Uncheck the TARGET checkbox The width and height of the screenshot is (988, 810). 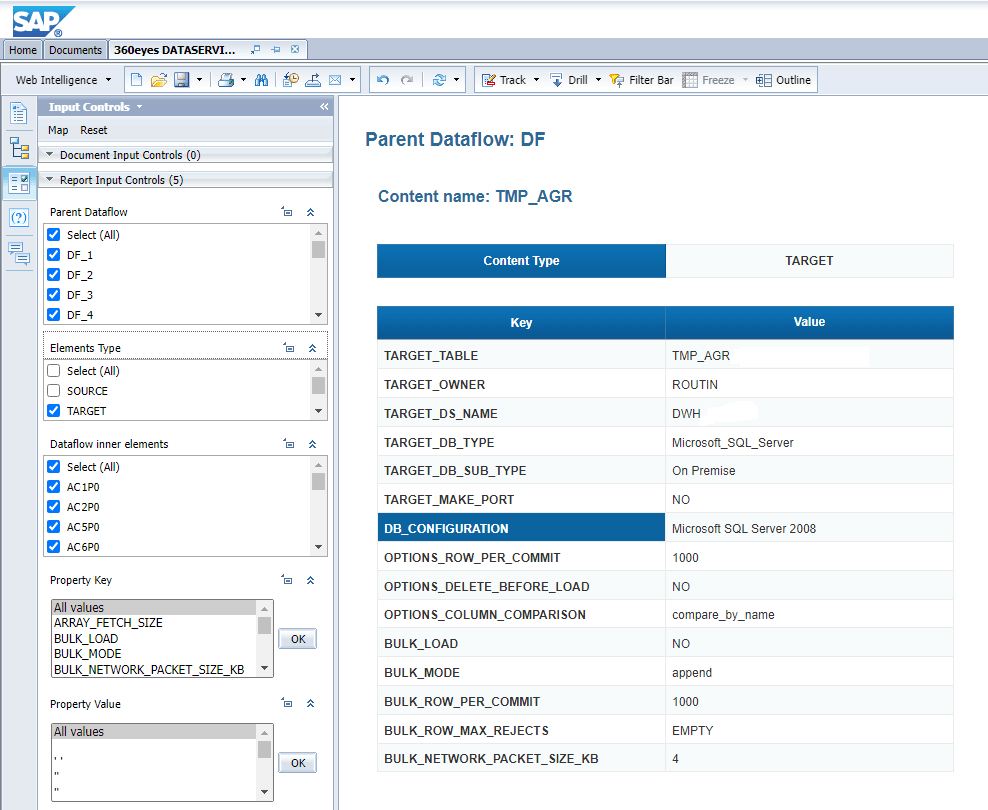coord(54,411)
